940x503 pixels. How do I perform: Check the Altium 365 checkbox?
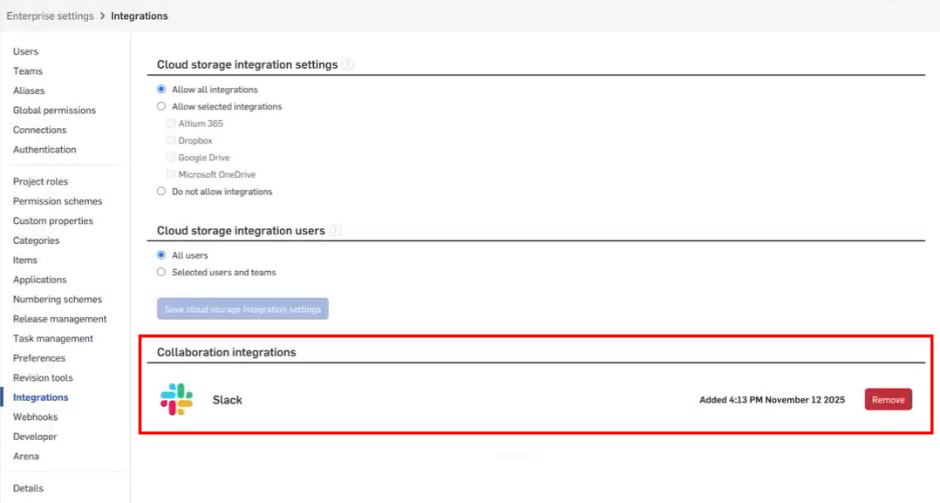pos(171,123)
